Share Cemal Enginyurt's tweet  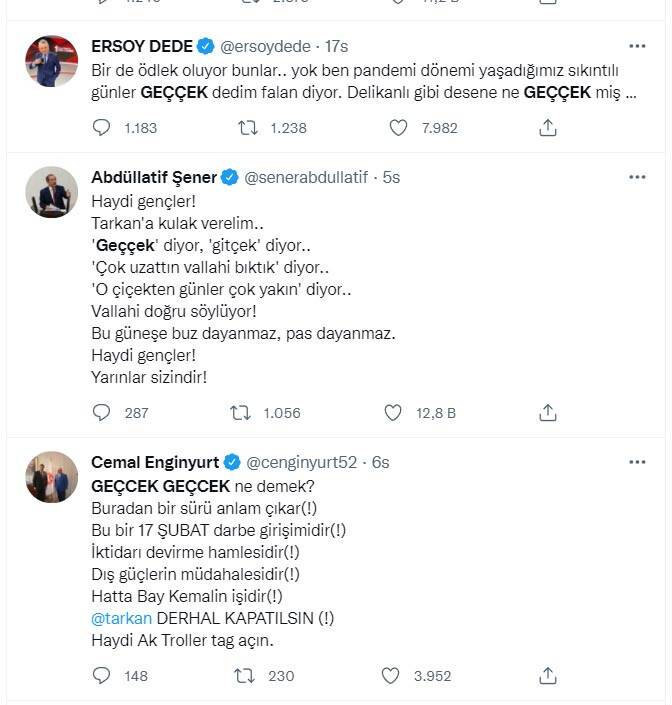tap(547, 676)
